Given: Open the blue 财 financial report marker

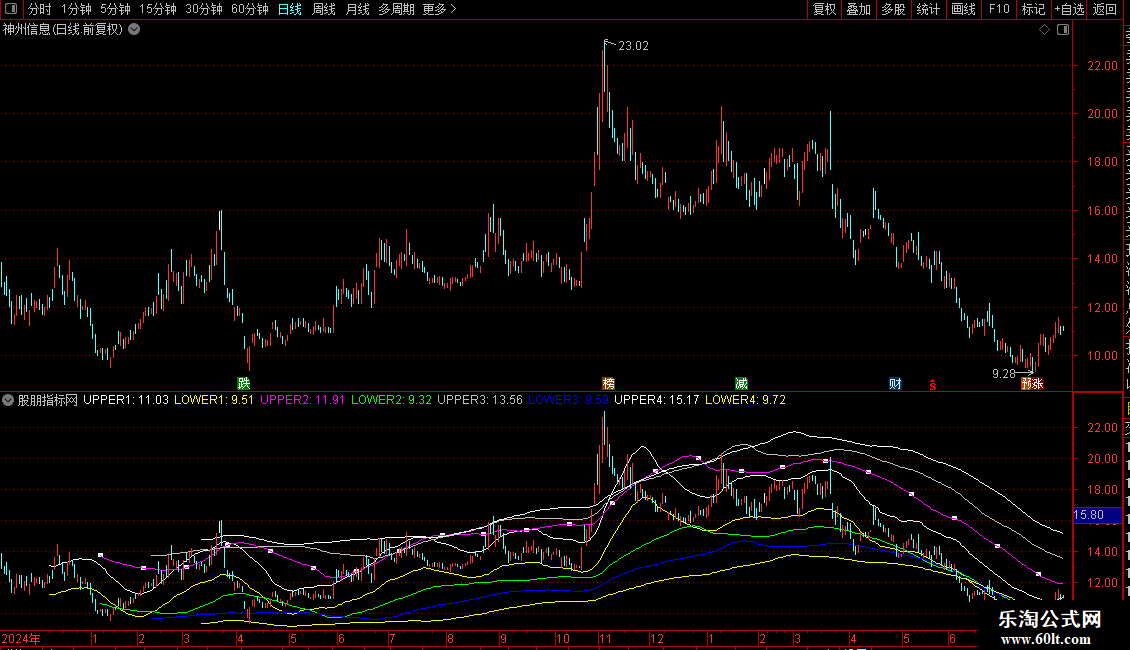Looking at the screenshot, I should pyautogui.click(x=895, y=383).
